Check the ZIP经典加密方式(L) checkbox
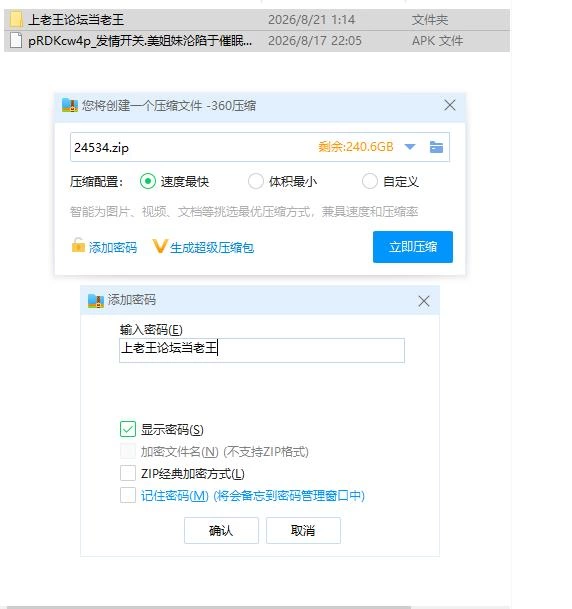Screen dimensions: 572x609 [x=128, y=473]
